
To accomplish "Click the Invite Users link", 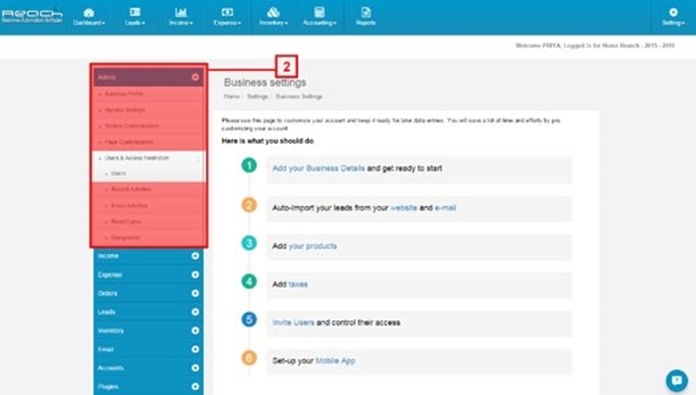I will tap(293, 323).
